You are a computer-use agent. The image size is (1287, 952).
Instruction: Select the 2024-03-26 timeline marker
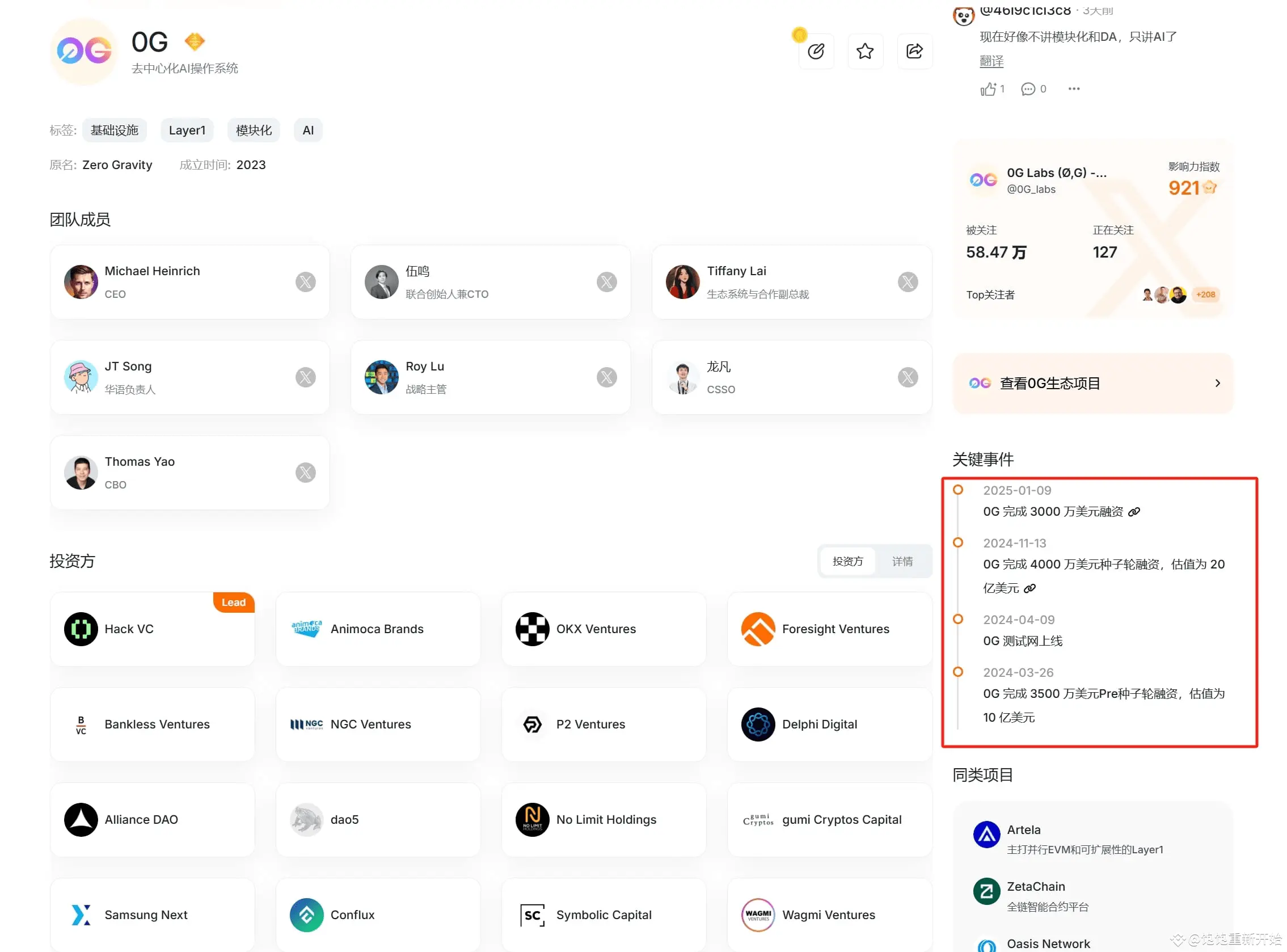tap(957, 672)
